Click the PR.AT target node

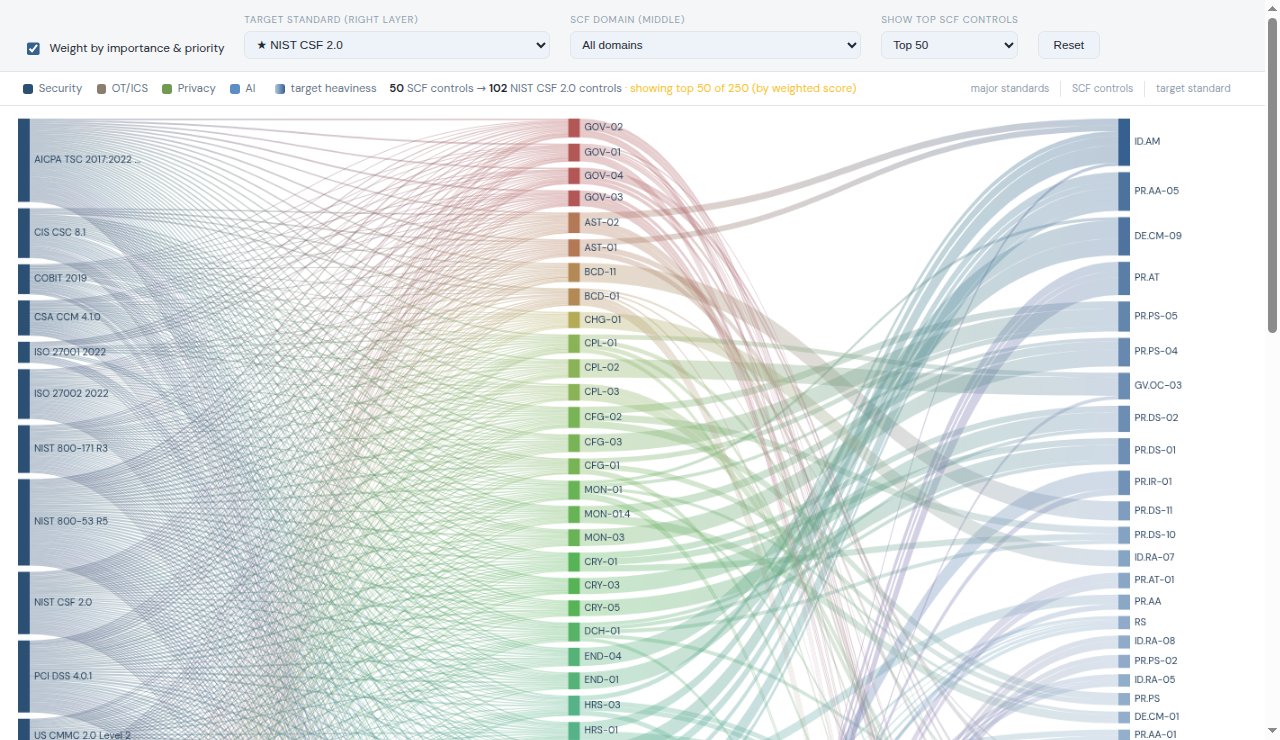(x=1124, y=278)
